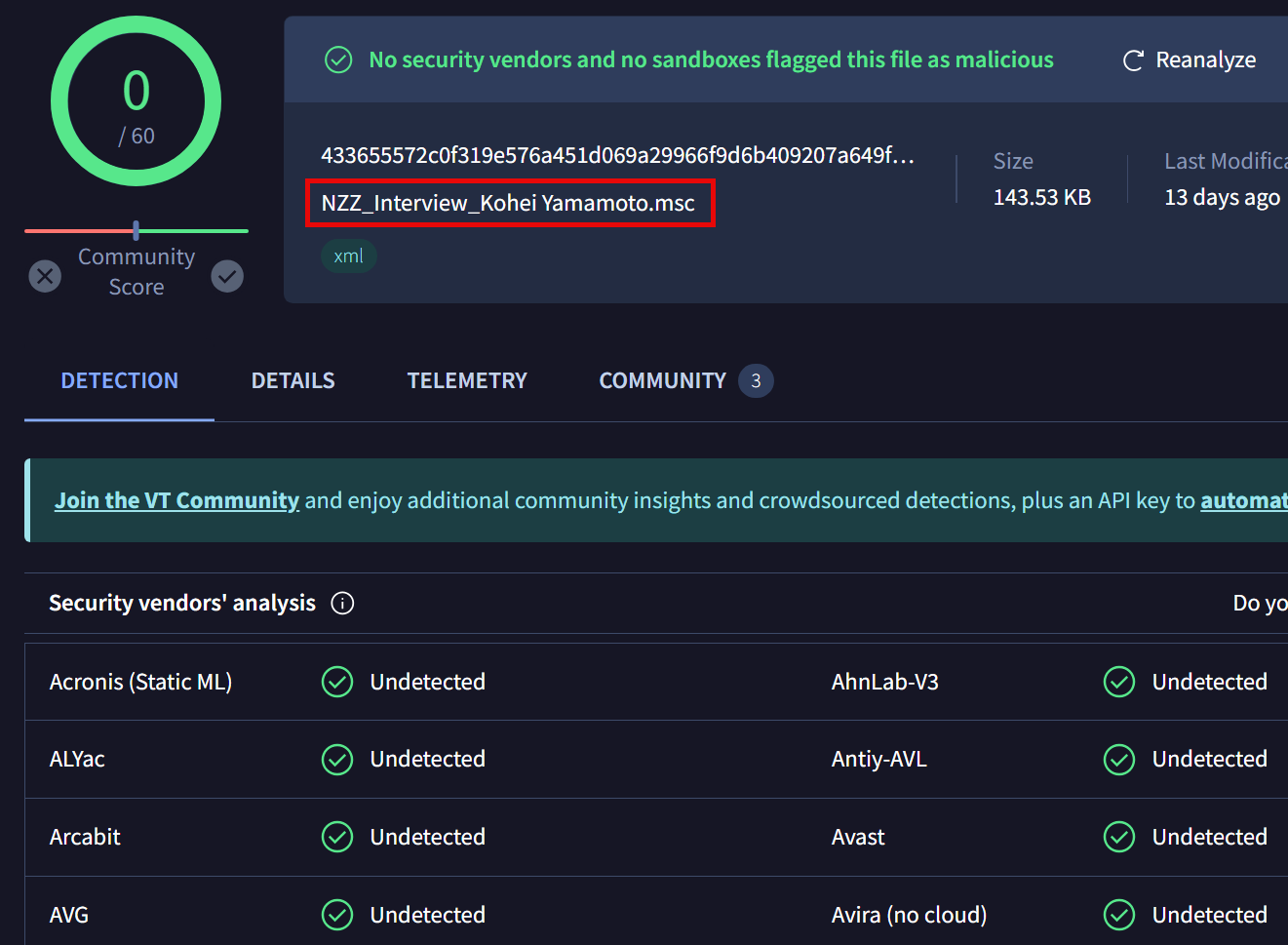Vote the file as harmless with the checkmark icon
1288x945 pixels.
click(227, 276)
